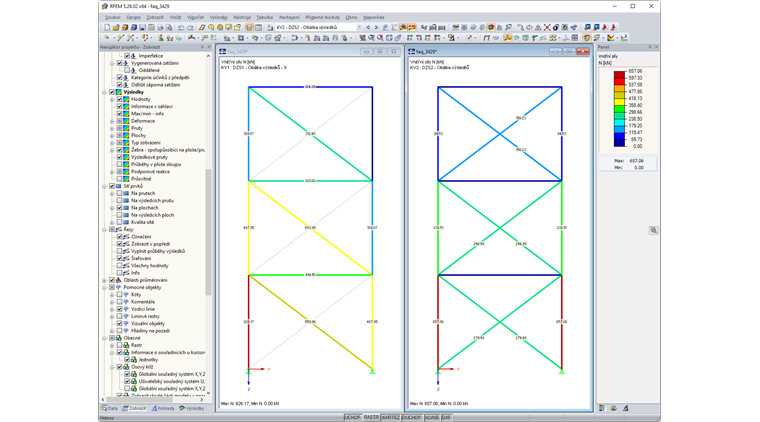This screenshot has width=760, height=422.
Task: Open the Nástroje menu
Action: pyautogui.click(x=242, y=17)
